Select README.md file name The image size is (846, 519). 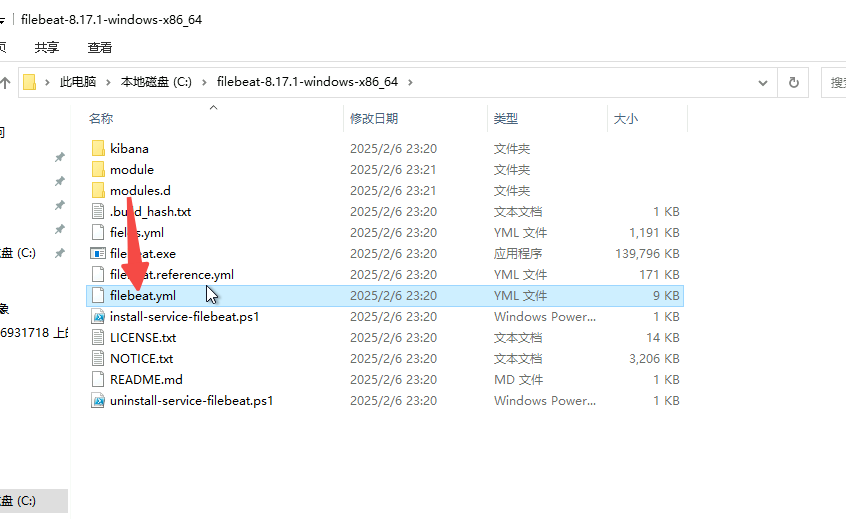point(146,380)
